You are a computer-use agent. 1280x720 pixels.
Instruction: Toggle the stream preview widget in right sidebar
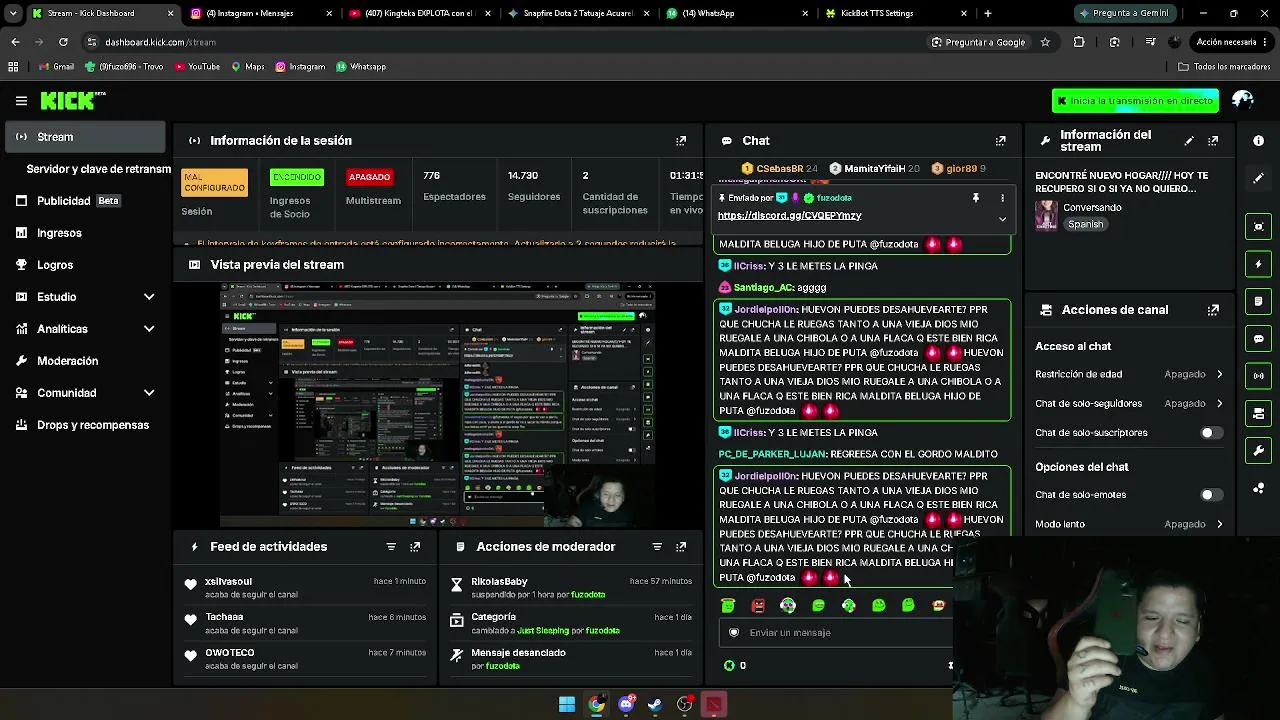pyautogui.click(x=1259, y=227)
